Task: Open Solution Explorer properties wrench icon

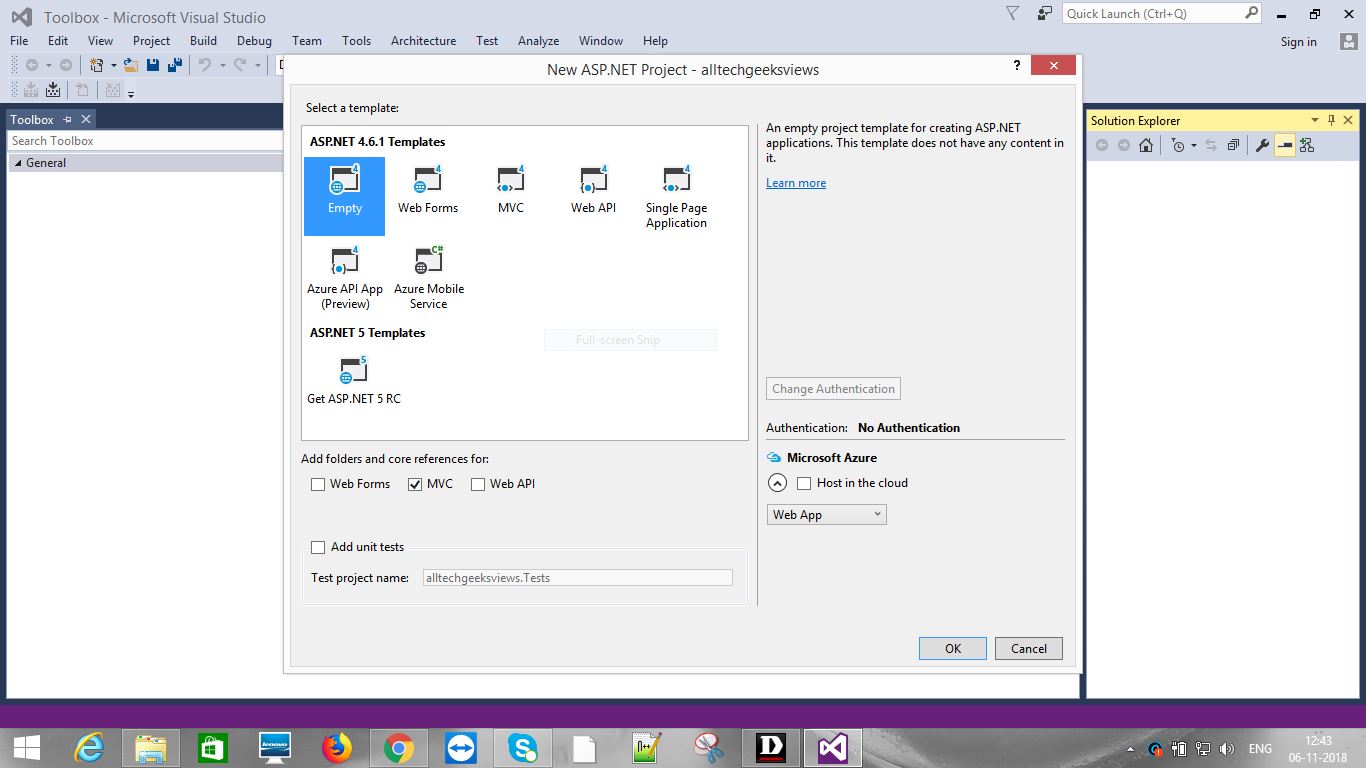Action: [1262, 144]
